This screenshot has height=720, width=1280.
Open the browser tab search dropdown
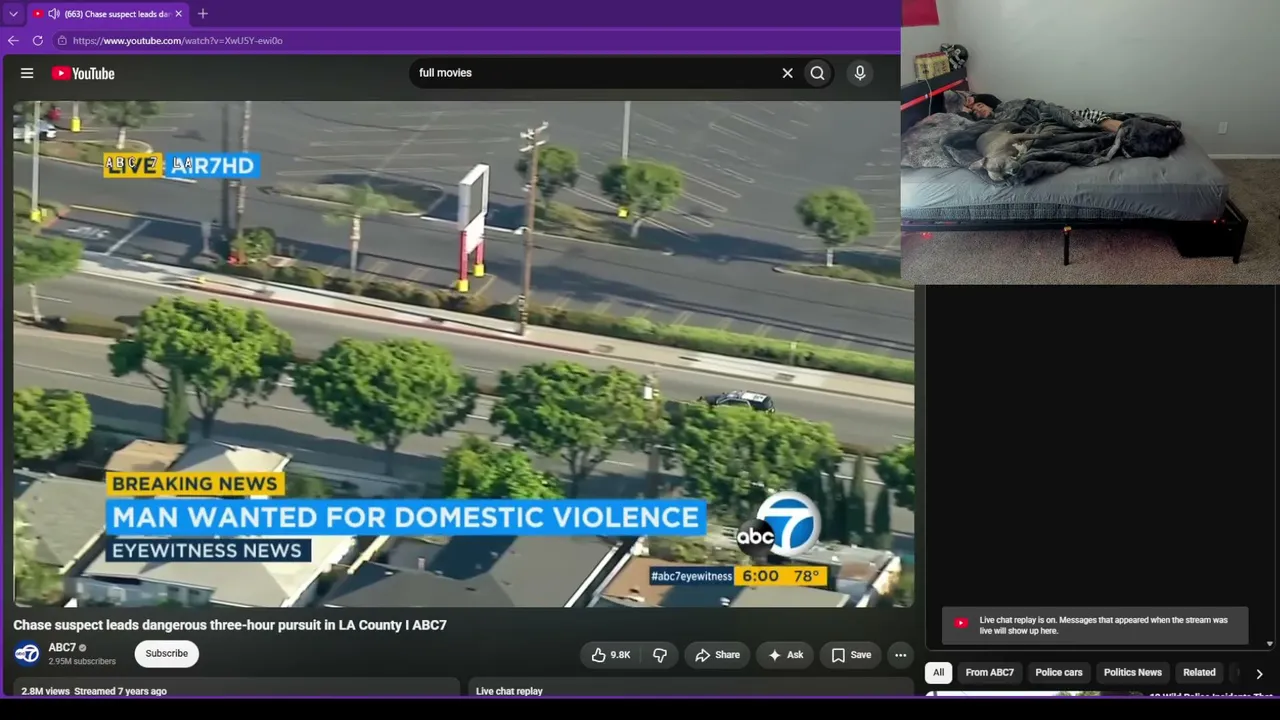coord(13,14)
